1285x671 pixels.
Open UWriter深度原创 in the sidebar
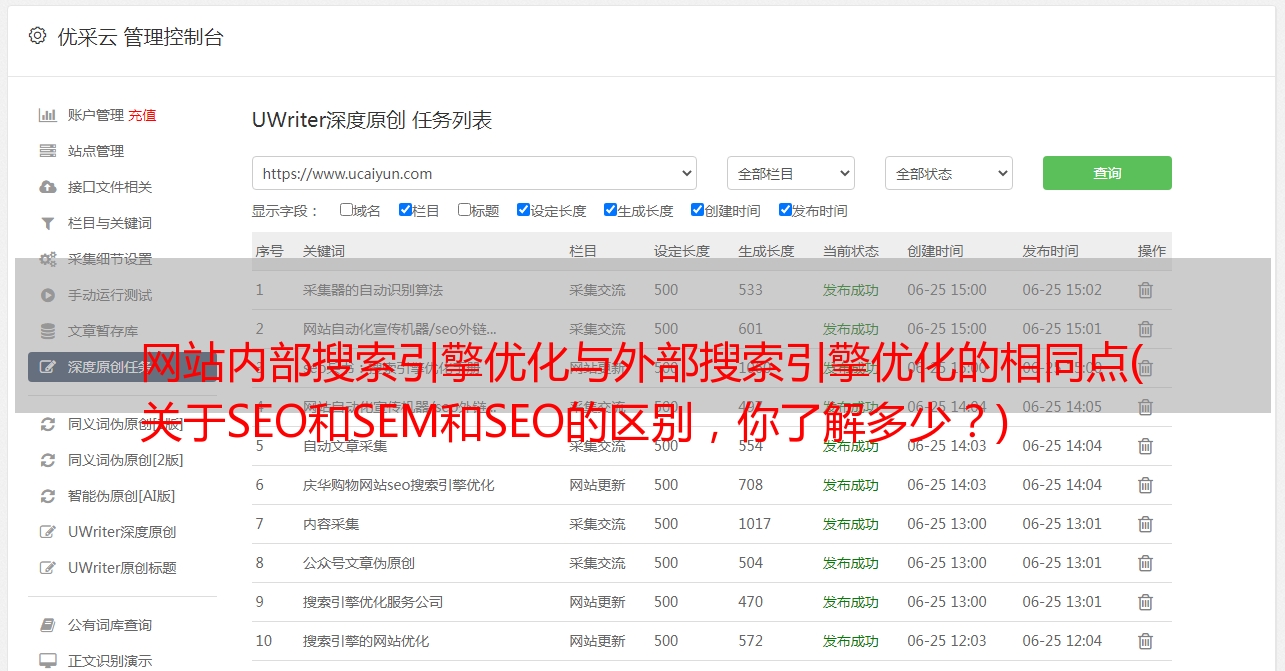(122, 532)
